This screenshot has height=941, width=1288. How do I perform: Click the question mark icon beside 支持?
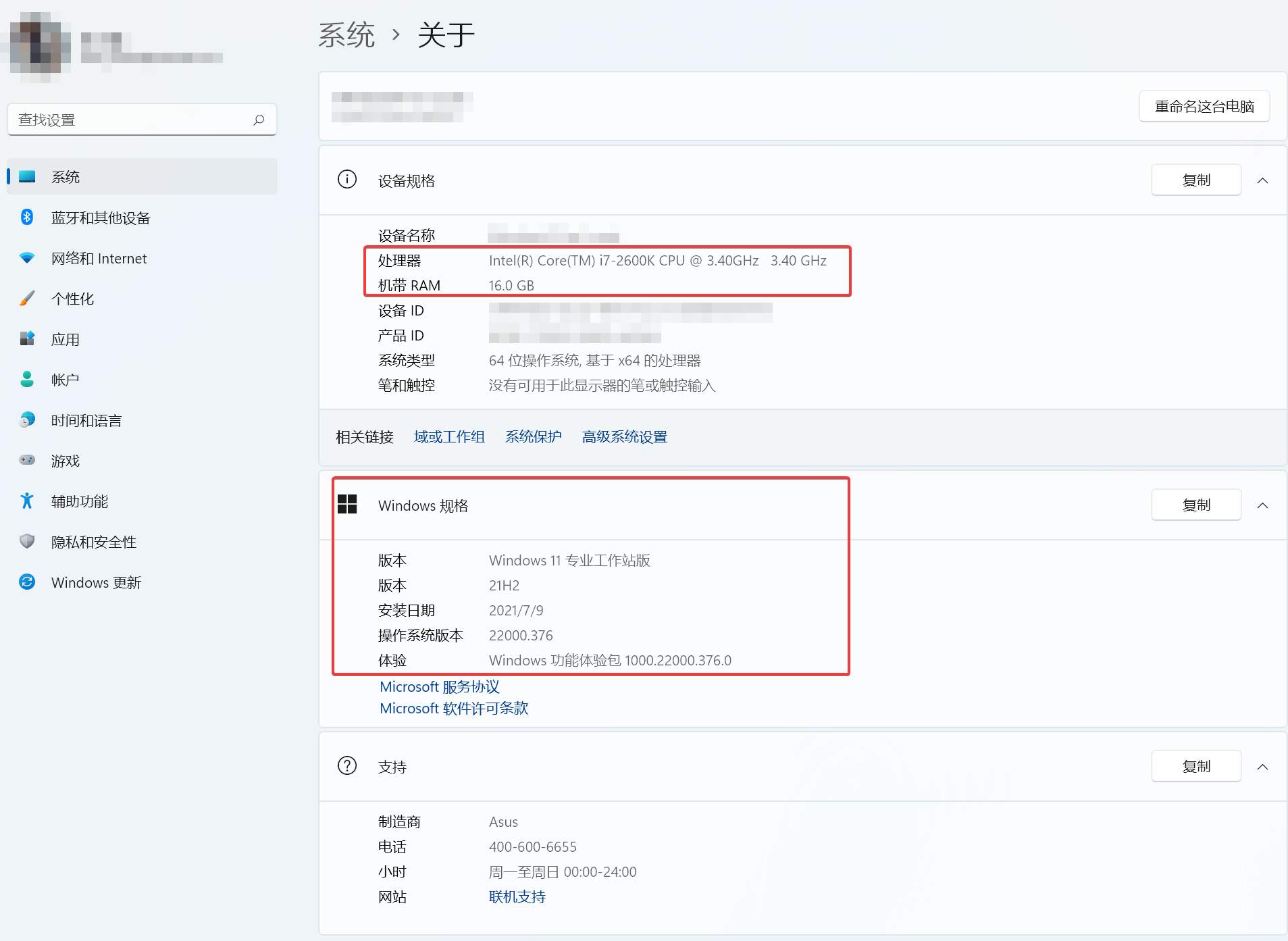pos(347,766)
